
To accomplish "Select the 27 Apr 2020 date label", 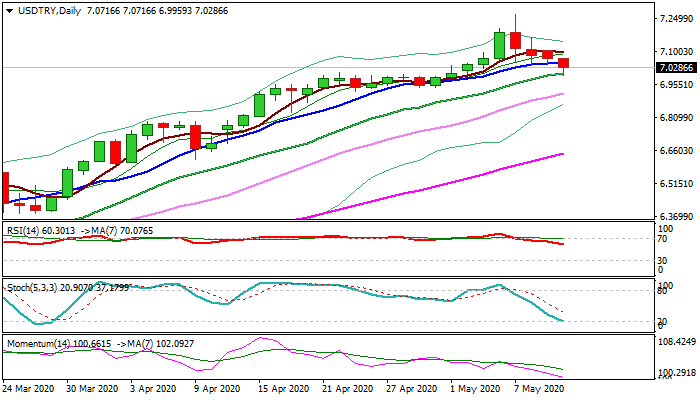I will (412, 389).
